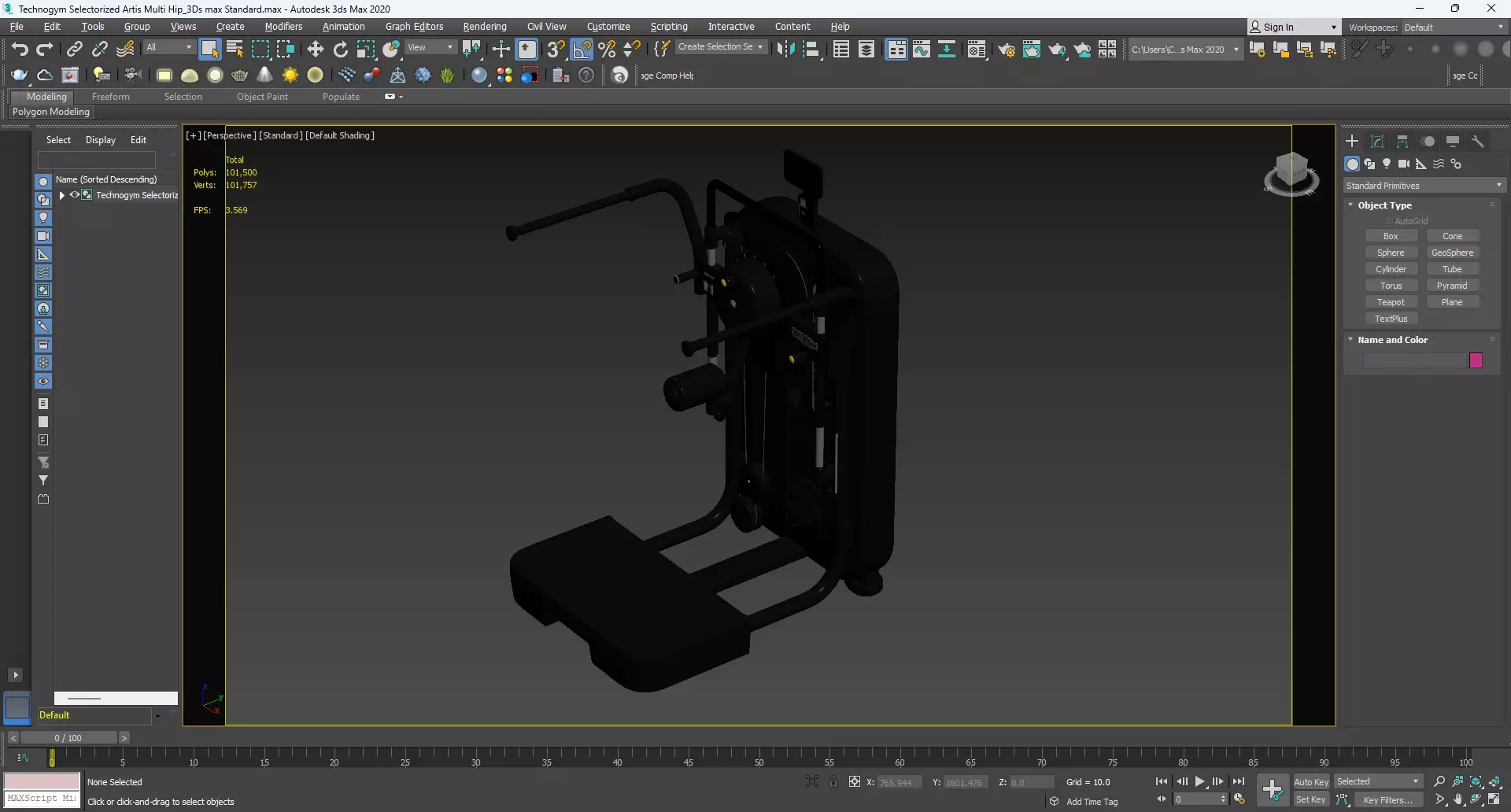Screen dimensions: 1511x812
Task: Activate Select and Move tool
Action: (x=316, y=49)
